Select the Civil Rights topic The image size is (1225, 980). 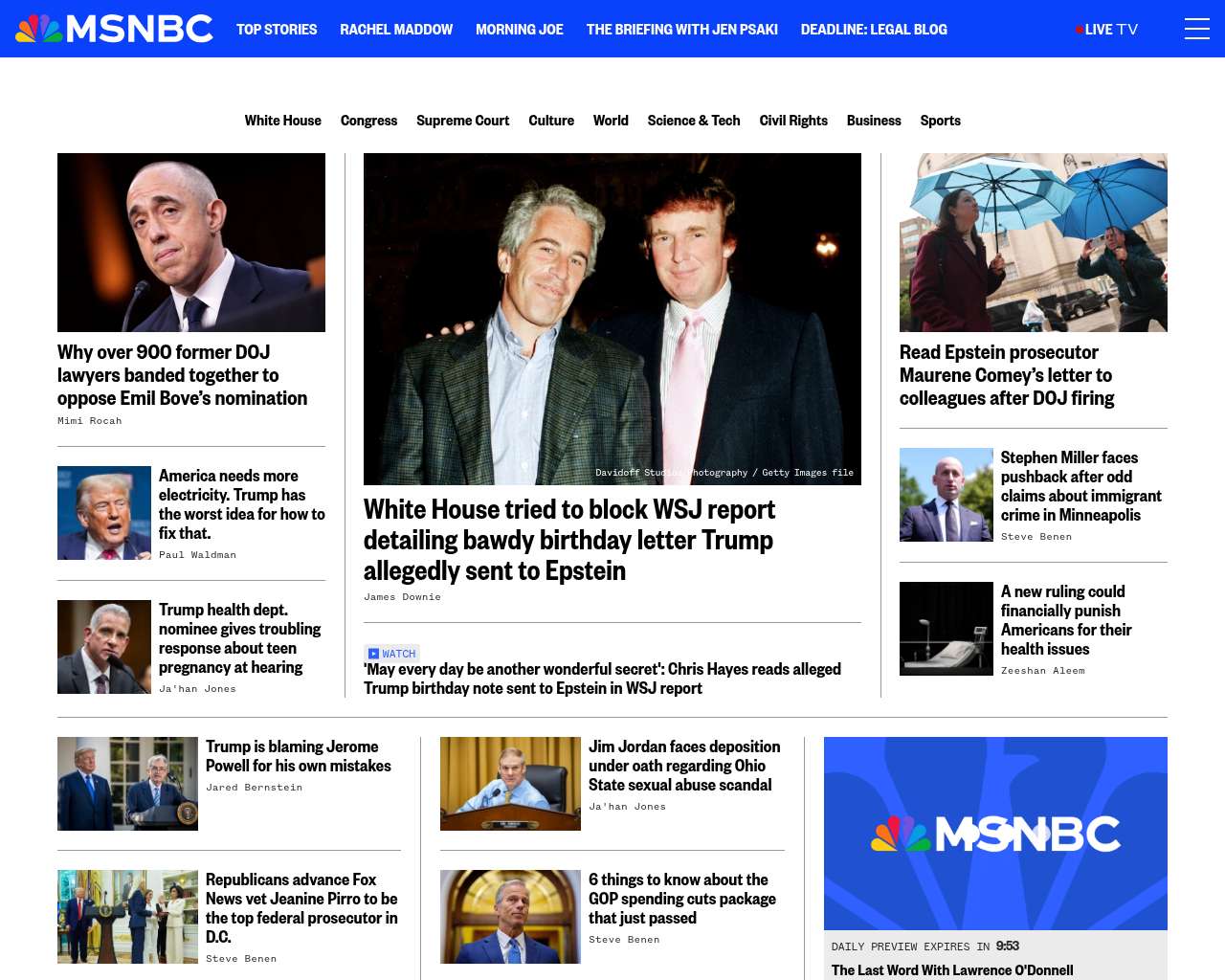click(x=793, y=121)
